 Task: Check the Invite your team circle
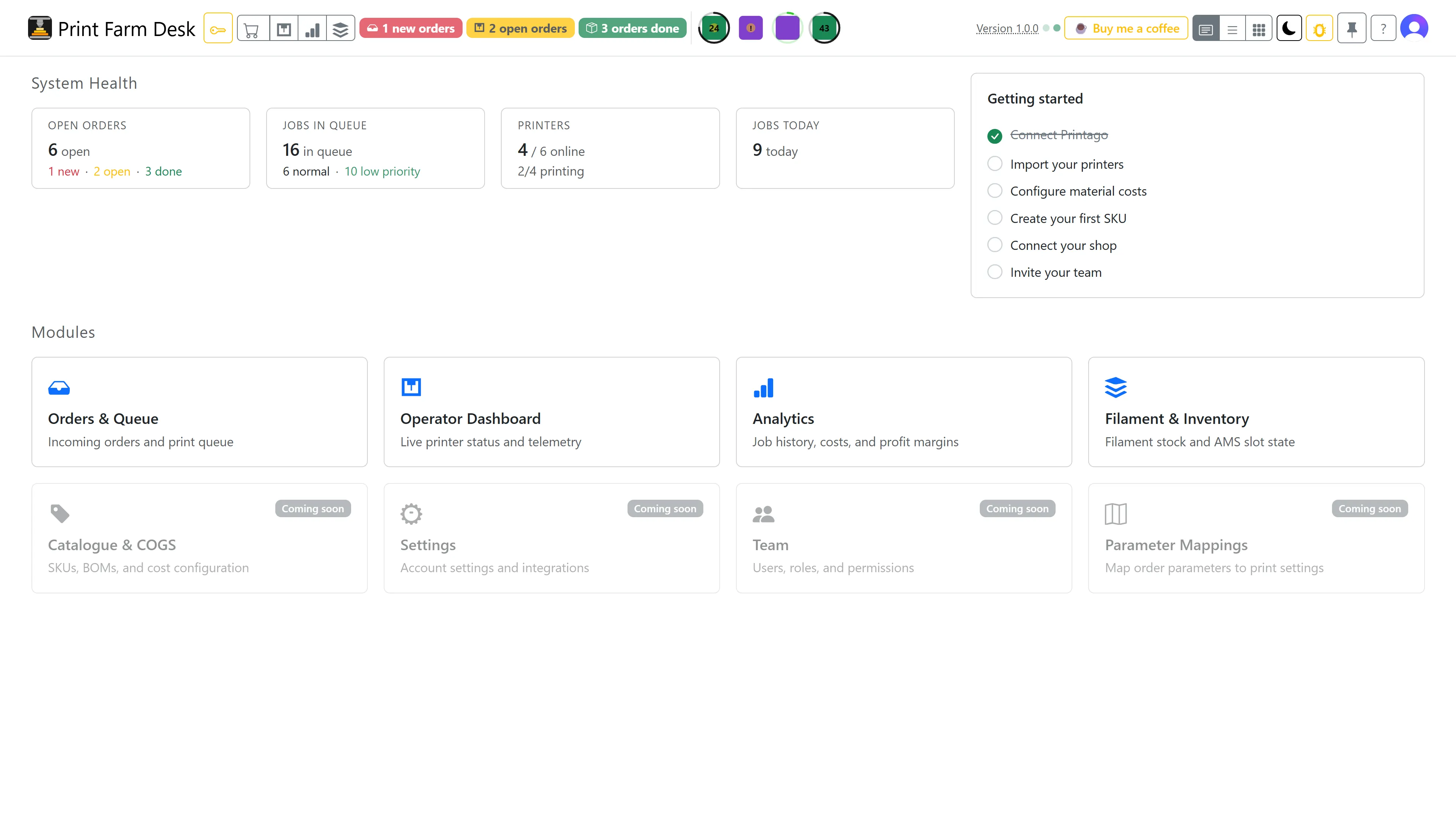(995, 272)
